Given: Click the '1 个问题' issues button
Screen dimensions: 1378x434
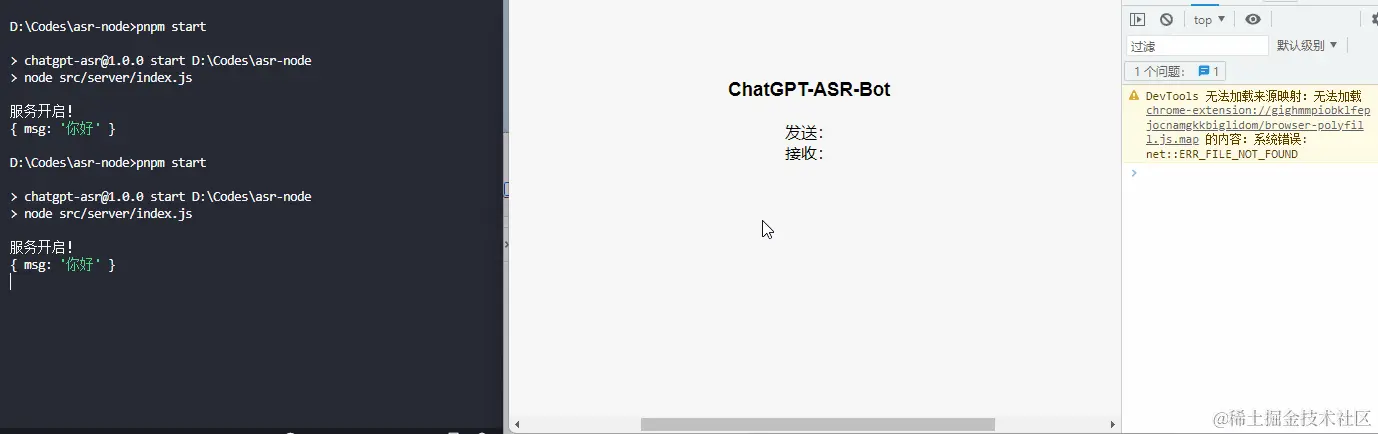Looking at the screenshot, I should tap(1175, 71).
